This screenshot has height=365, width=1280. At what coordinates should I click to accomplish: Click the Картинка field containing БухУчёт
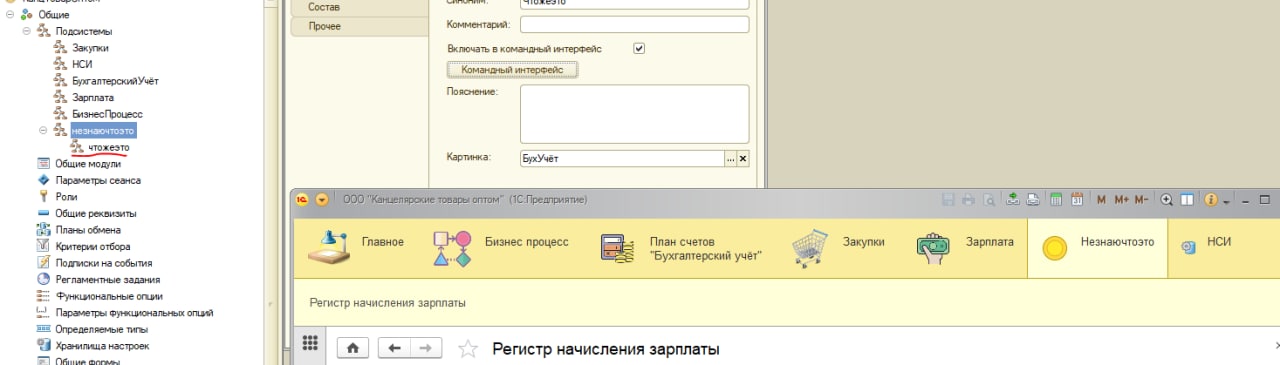pos(622,158)
